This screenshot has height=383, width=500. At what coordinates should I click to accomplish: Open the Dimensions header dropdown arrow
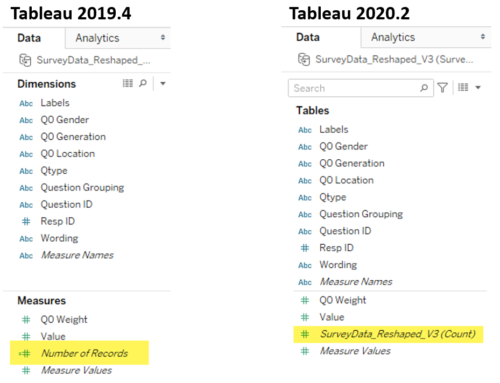(163, 83)
